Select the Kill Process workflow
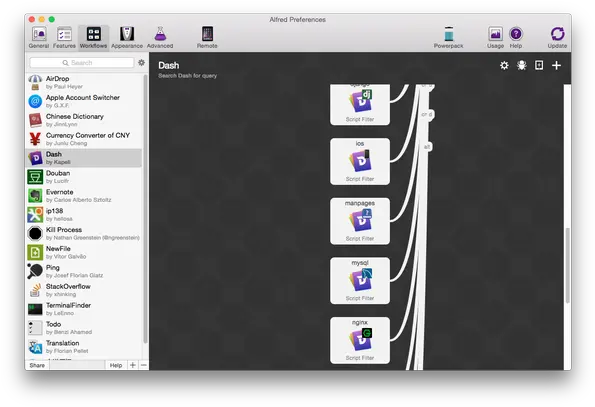This screenshot has height=407, width=595. [x=83, y=234]
